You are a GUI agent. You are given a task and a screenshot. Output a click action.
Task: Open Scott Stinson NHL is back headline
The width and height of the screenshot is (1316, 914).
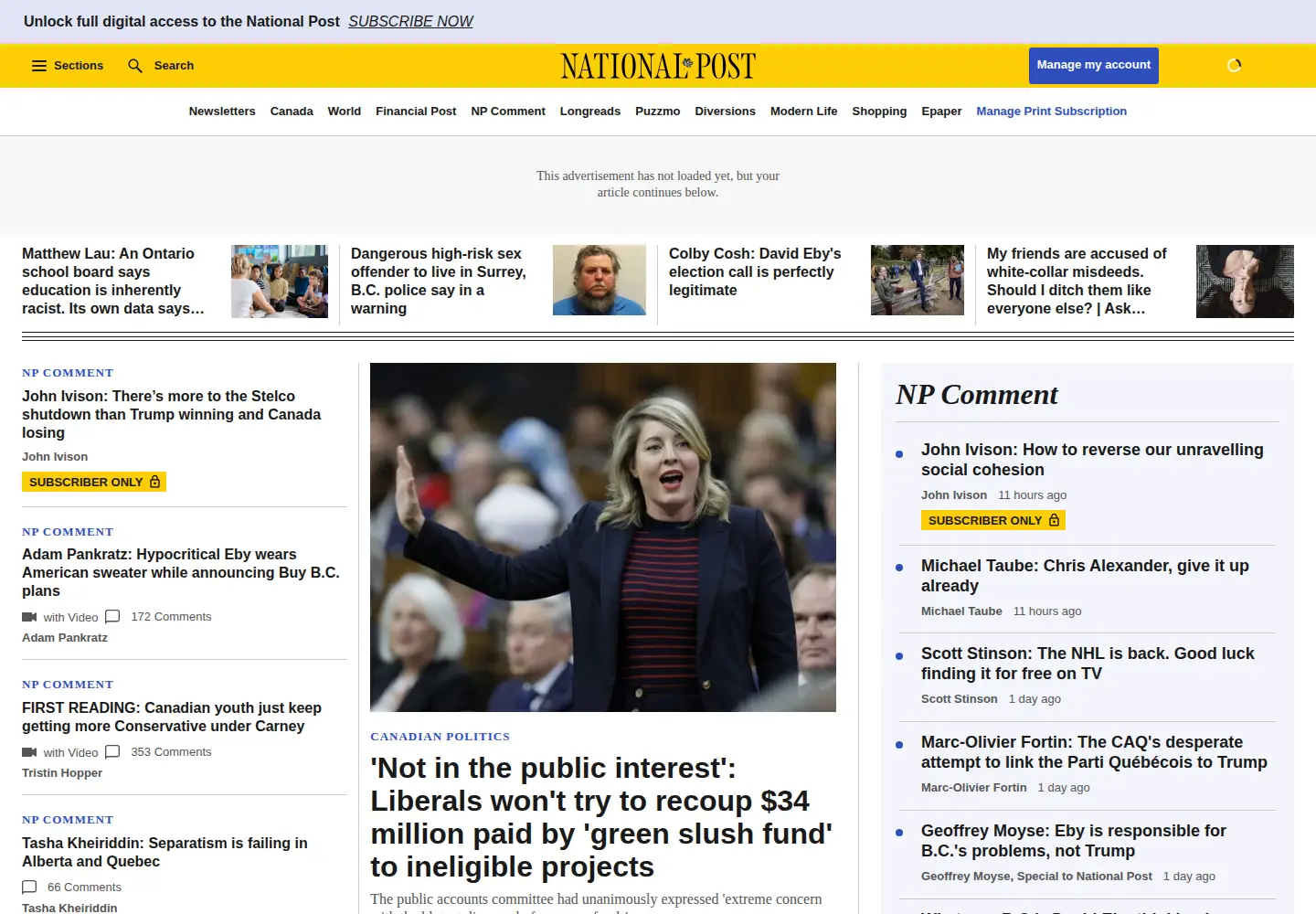click(x=1088, y=664)
